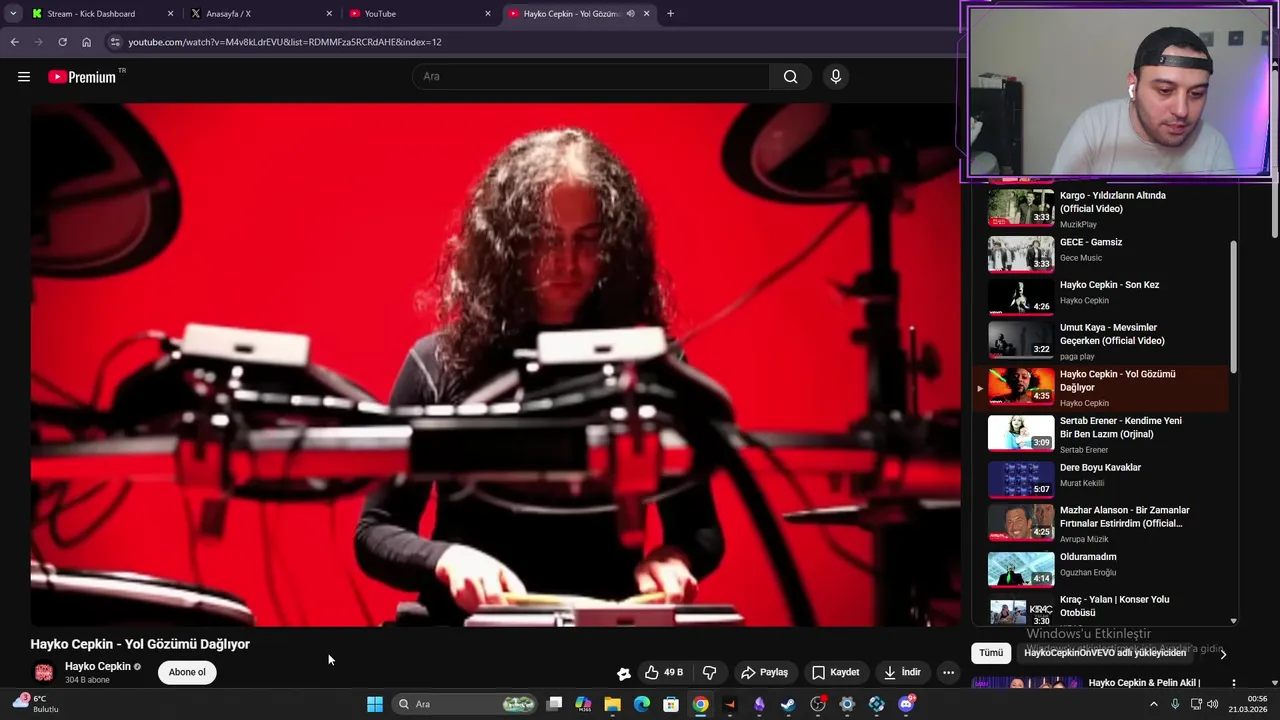Click the search magnifier button
This screenshot has height=720, width=1280.
790,77
